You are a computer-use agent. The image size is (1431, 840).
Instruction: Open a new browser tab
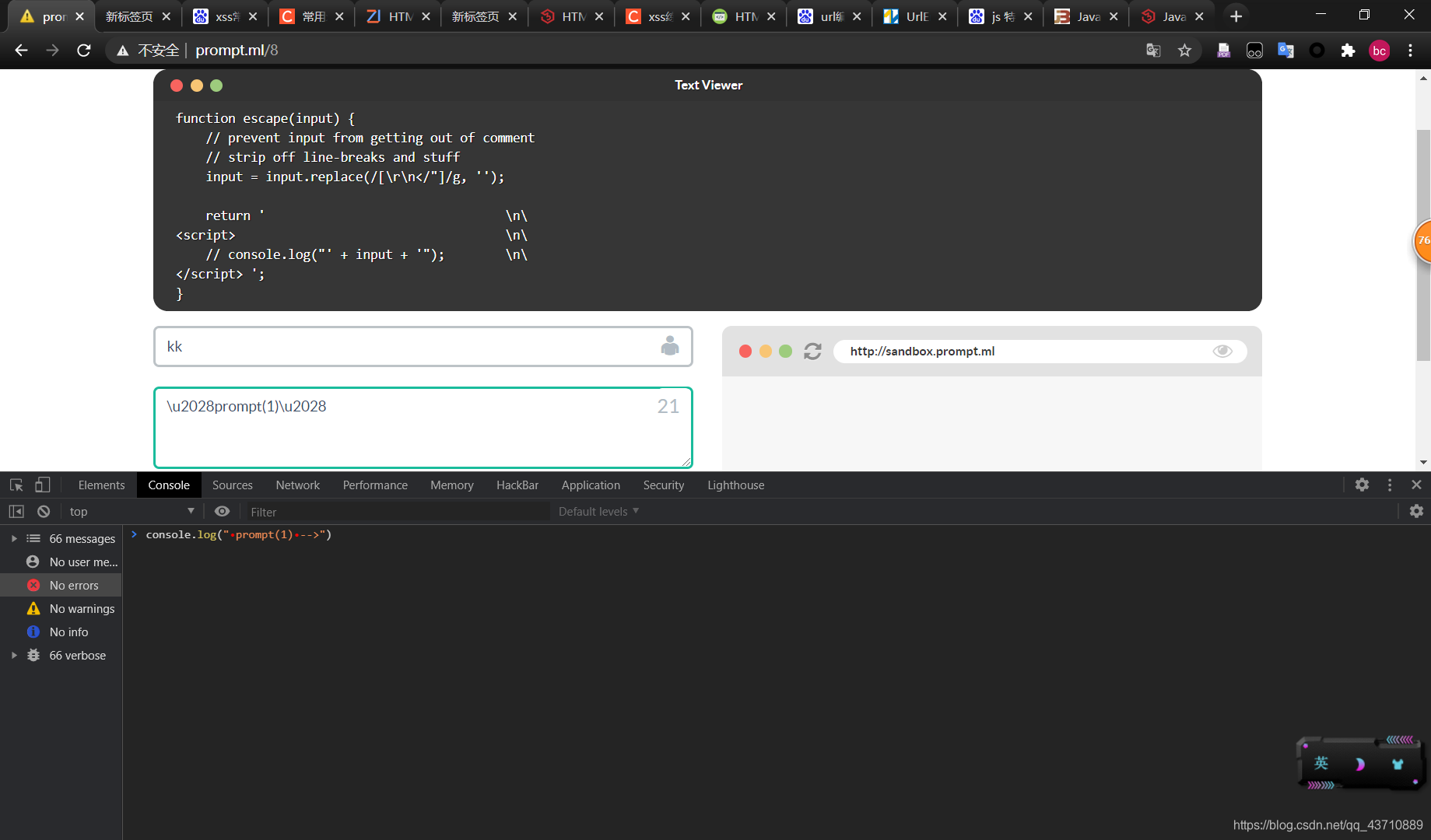point(1236,16)
